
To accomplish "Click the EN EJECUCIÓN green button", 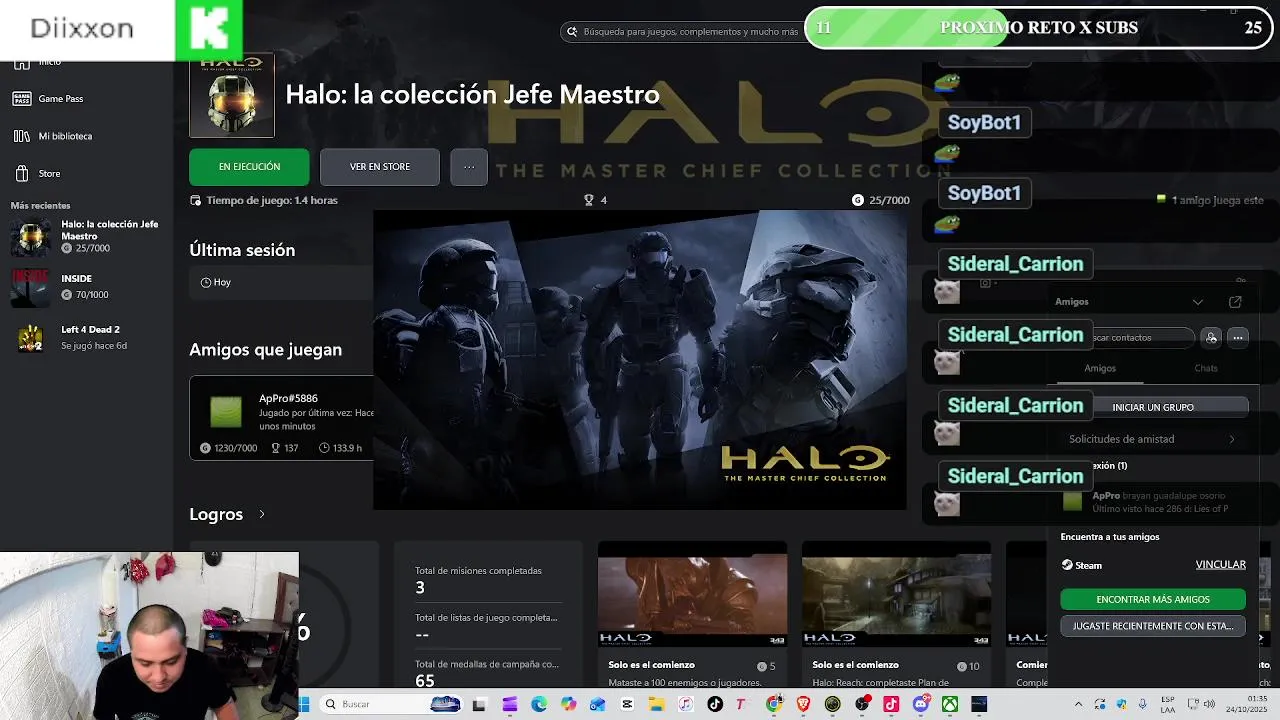I will point(249,167).
